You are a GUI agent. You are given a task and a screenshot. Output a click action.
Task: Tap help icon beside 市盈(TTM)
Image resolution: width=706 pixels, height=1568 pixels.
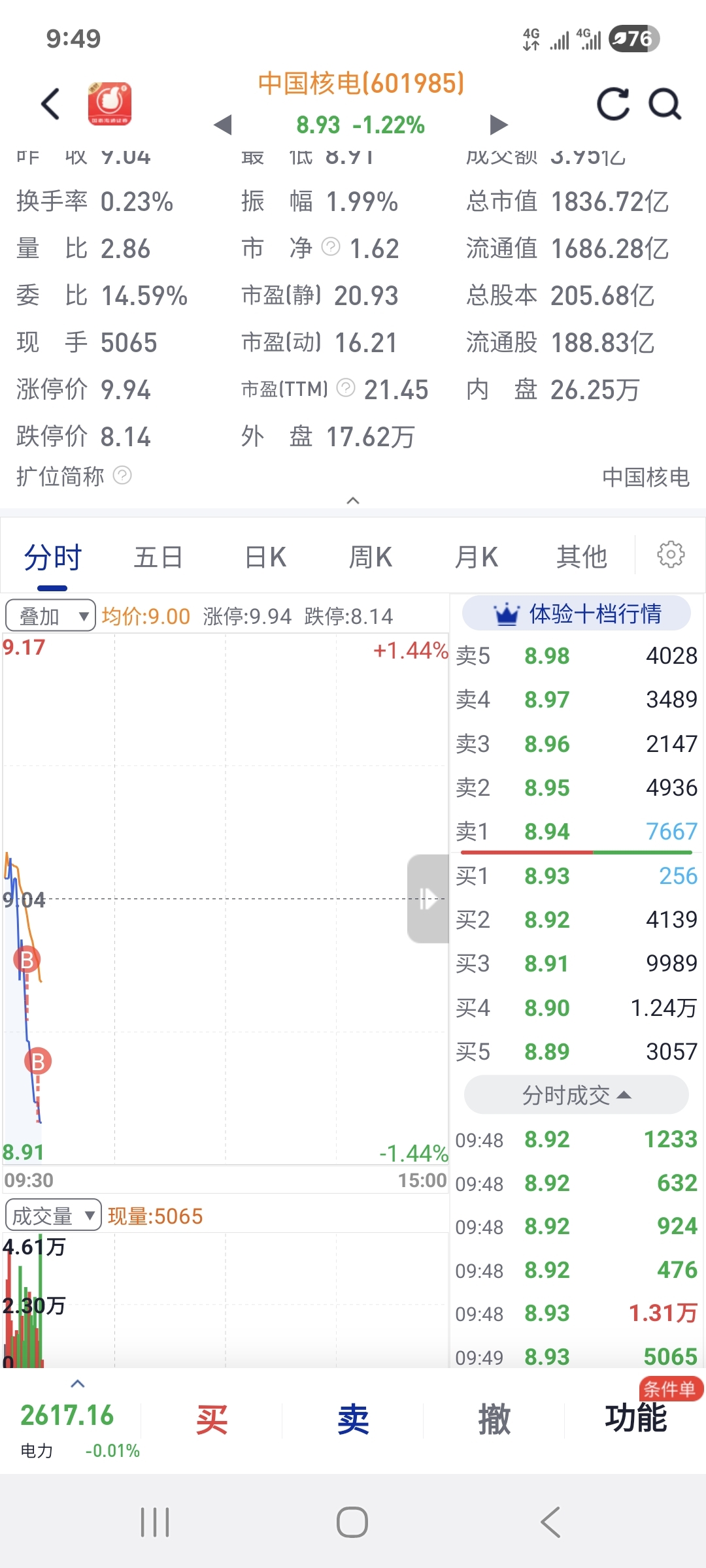(346, 388)
